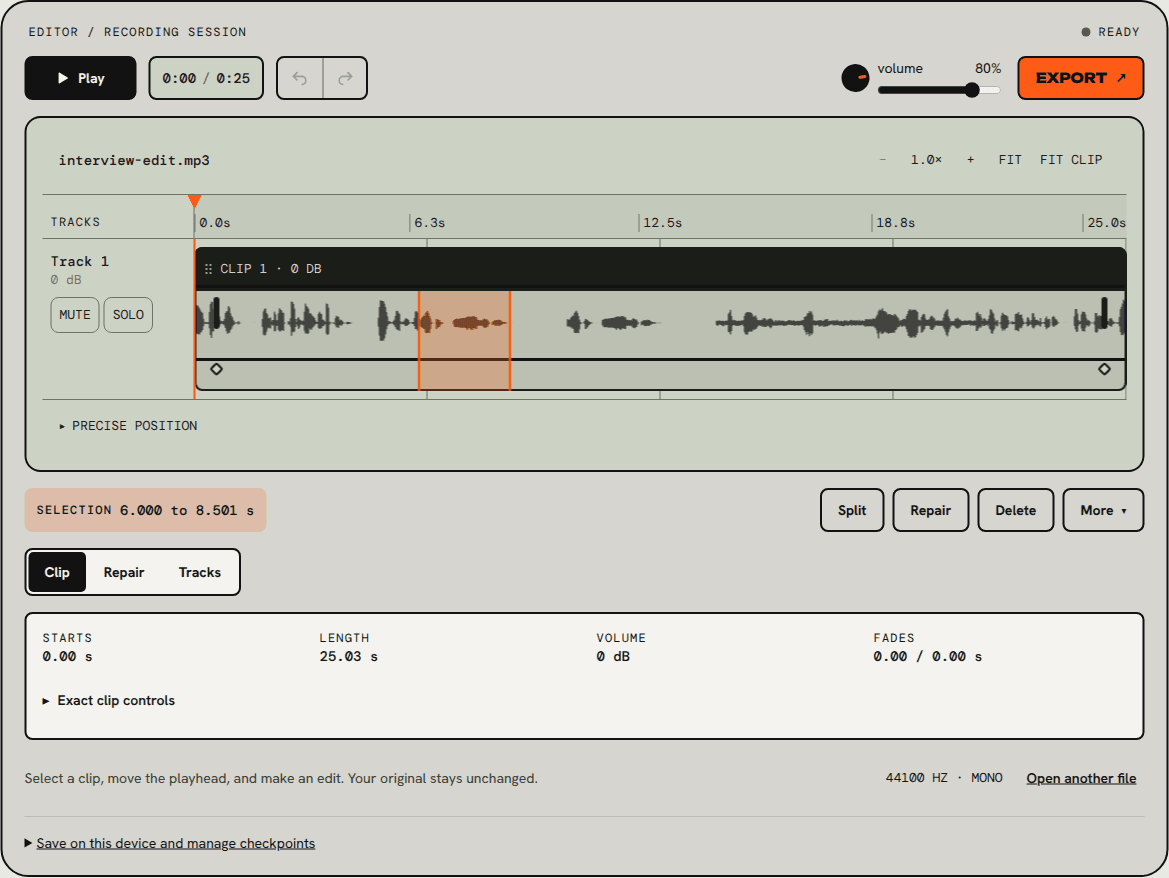Expand Exact clip controls
Image resolution: width=1169 pixels, height=878 pixels.
(109, 701)
